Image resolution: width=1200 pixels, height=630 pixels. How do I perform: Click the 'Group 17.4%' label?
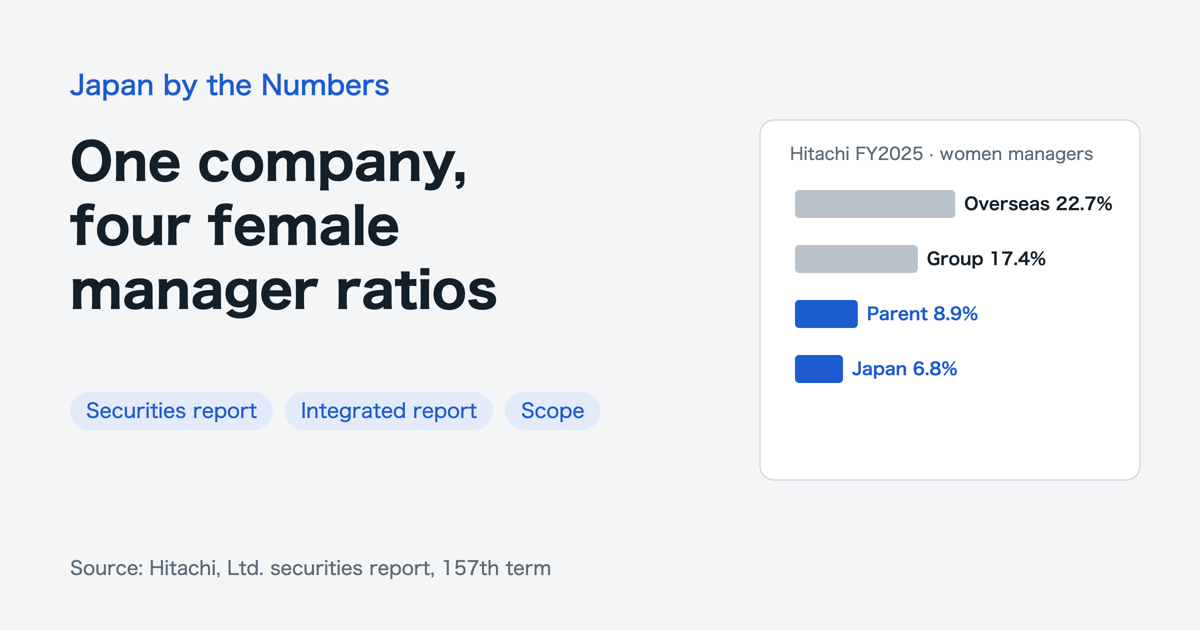(986, 259)
